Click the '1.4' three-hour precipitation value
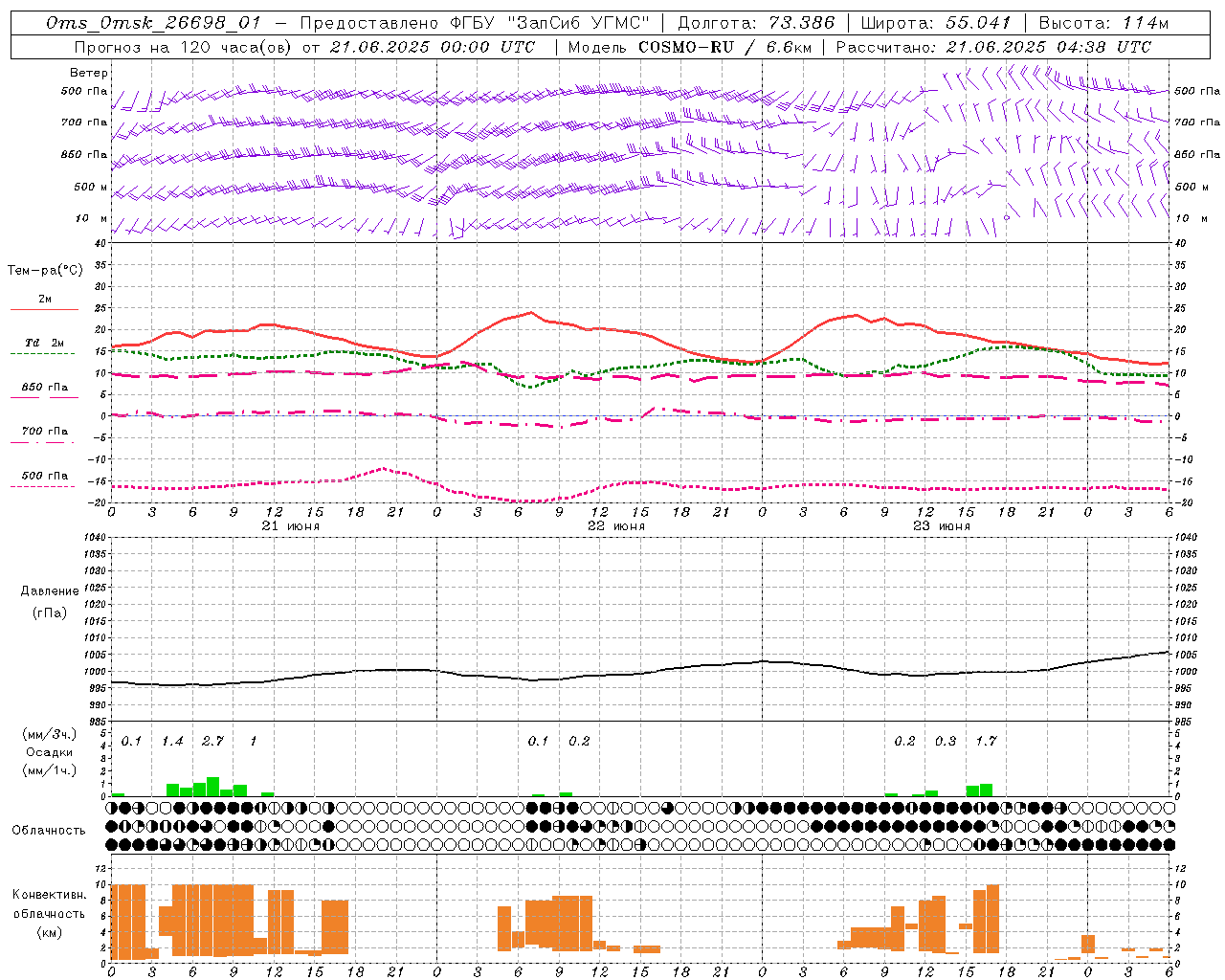1225x980 pixels. click(x=172, y=742)
